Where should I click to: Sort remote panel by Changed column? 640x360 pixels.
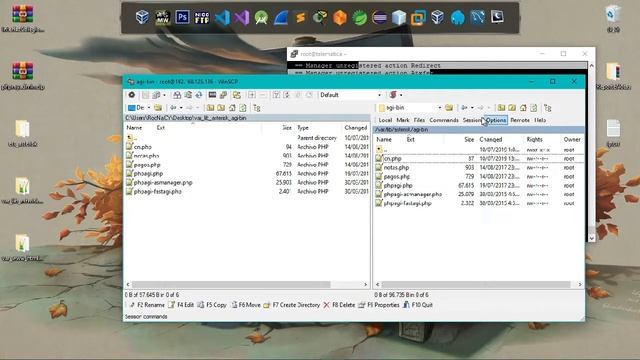pyautogui.click(x=491, y=140)
